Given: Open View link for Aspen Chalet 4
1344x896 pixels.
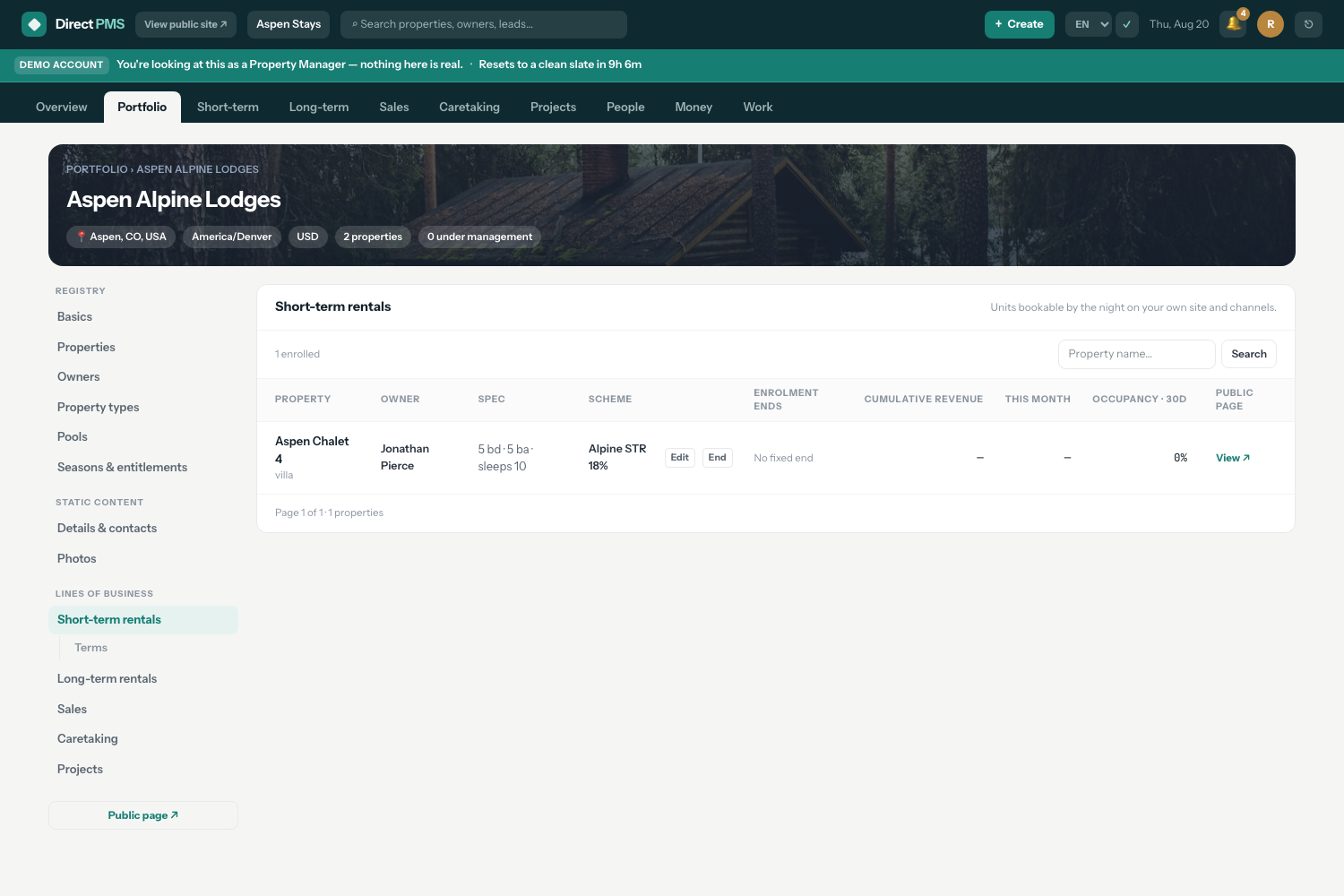Looking at the screenshot, I should [1233, 458].
